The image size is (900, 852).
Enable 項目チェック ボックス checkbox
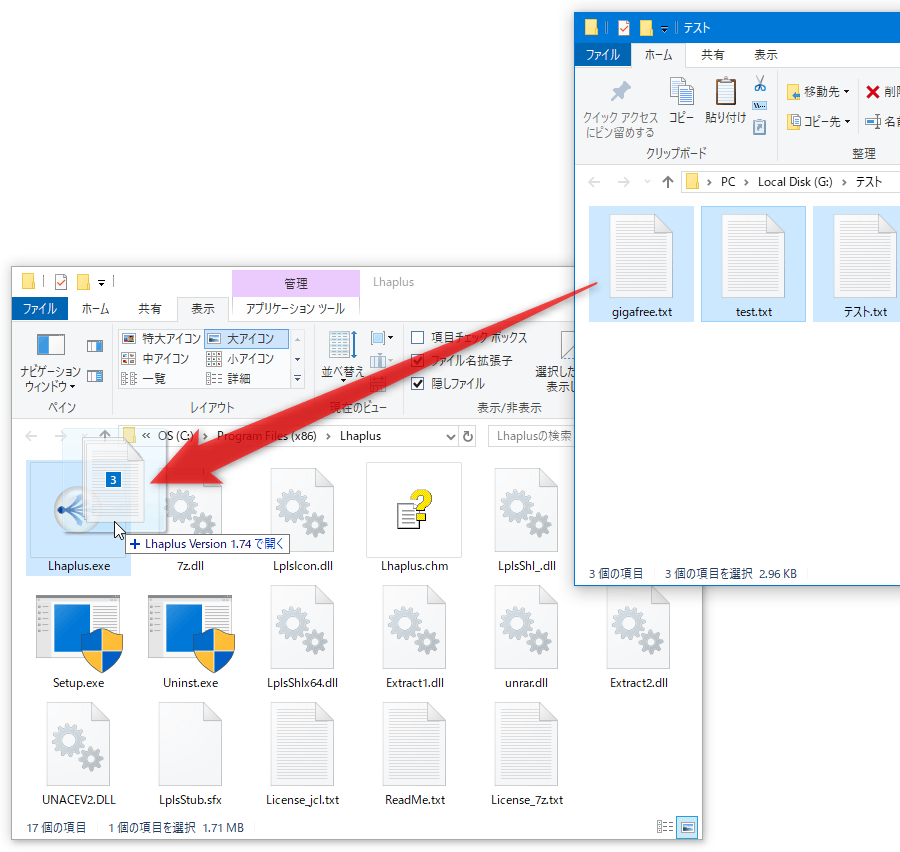coord(418,338)
